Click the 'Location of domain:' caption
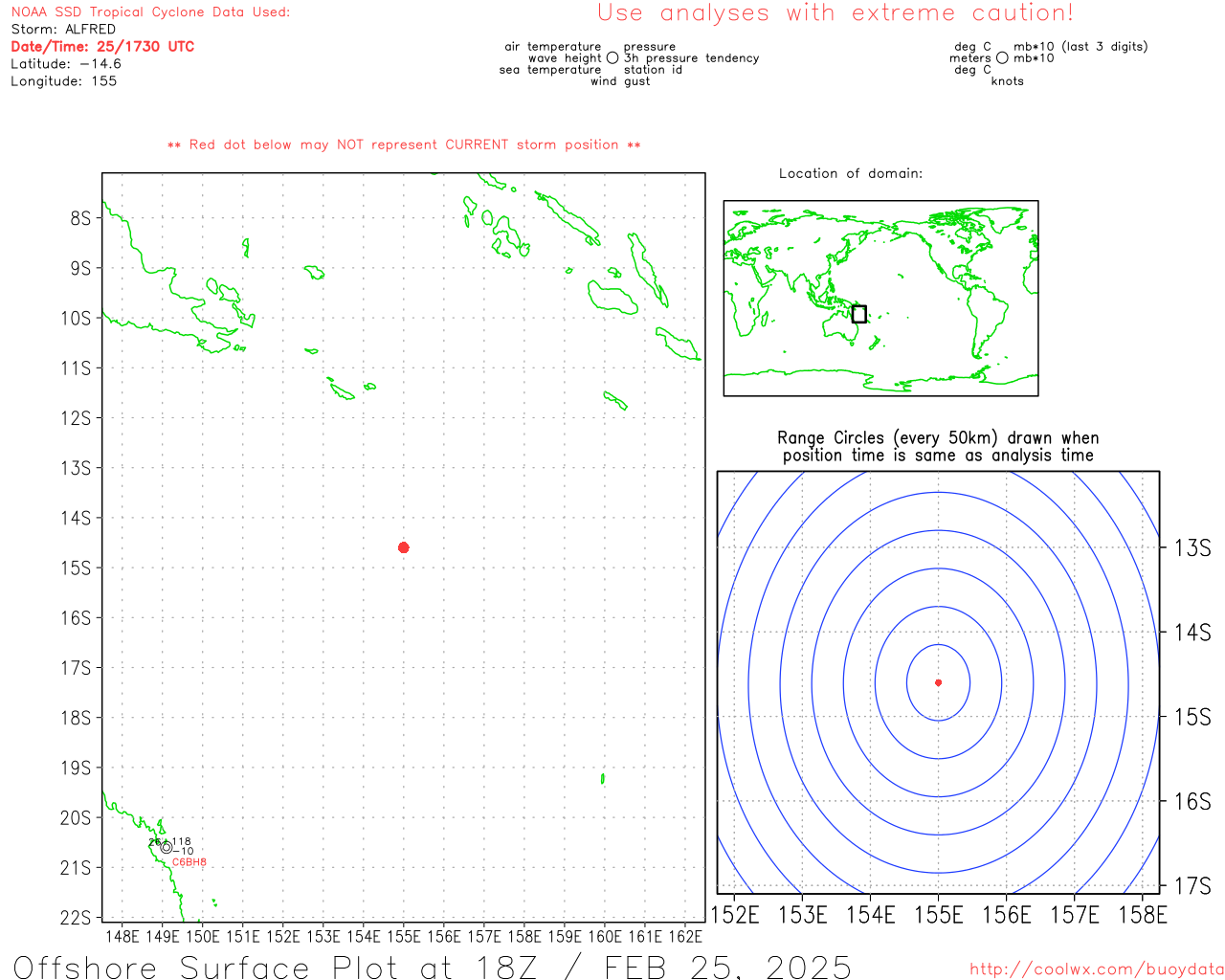The height and width of the screenshot is (980, 1225). pyautogui.click(x=851, y=173)
